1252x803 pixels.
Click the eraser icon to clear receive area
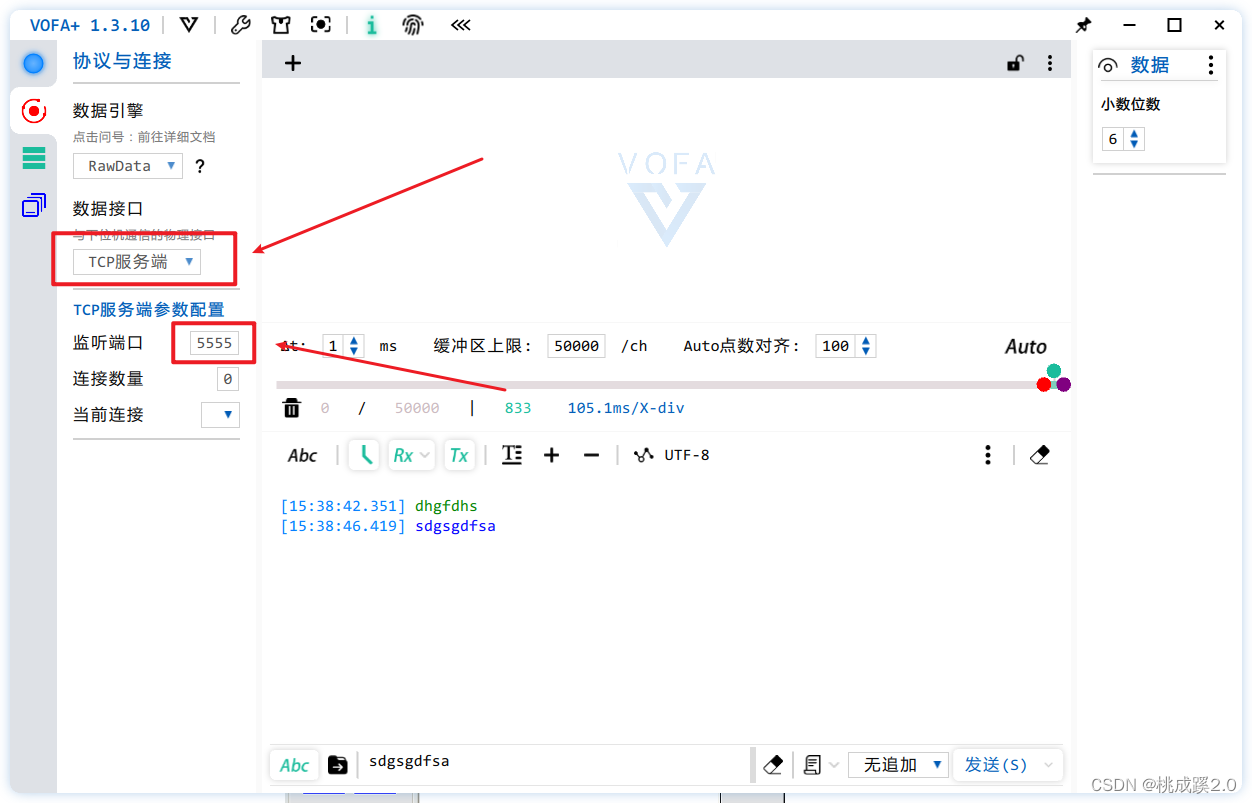[1039, 454]
